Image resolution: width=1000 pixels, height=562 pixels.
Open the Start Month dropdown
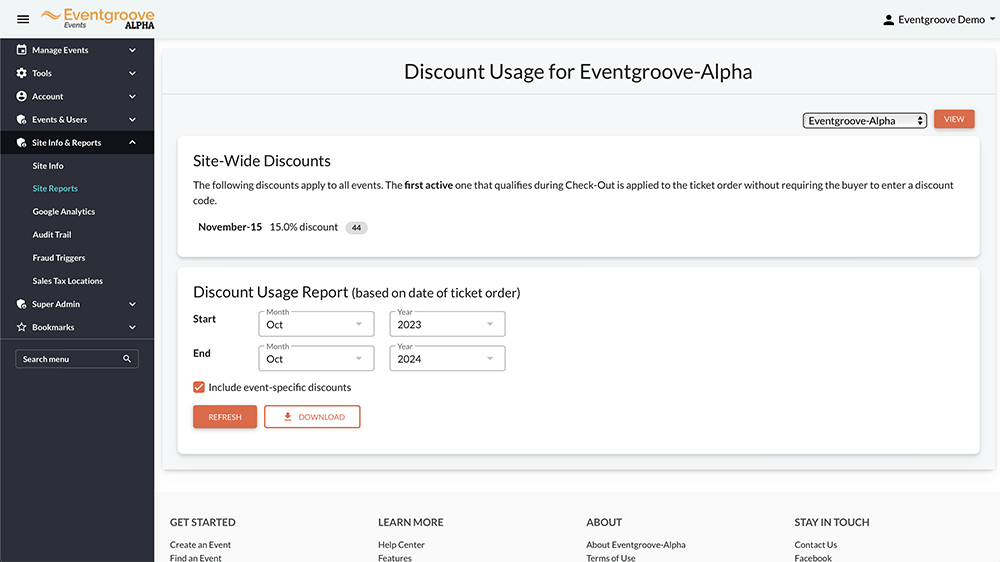316,324
